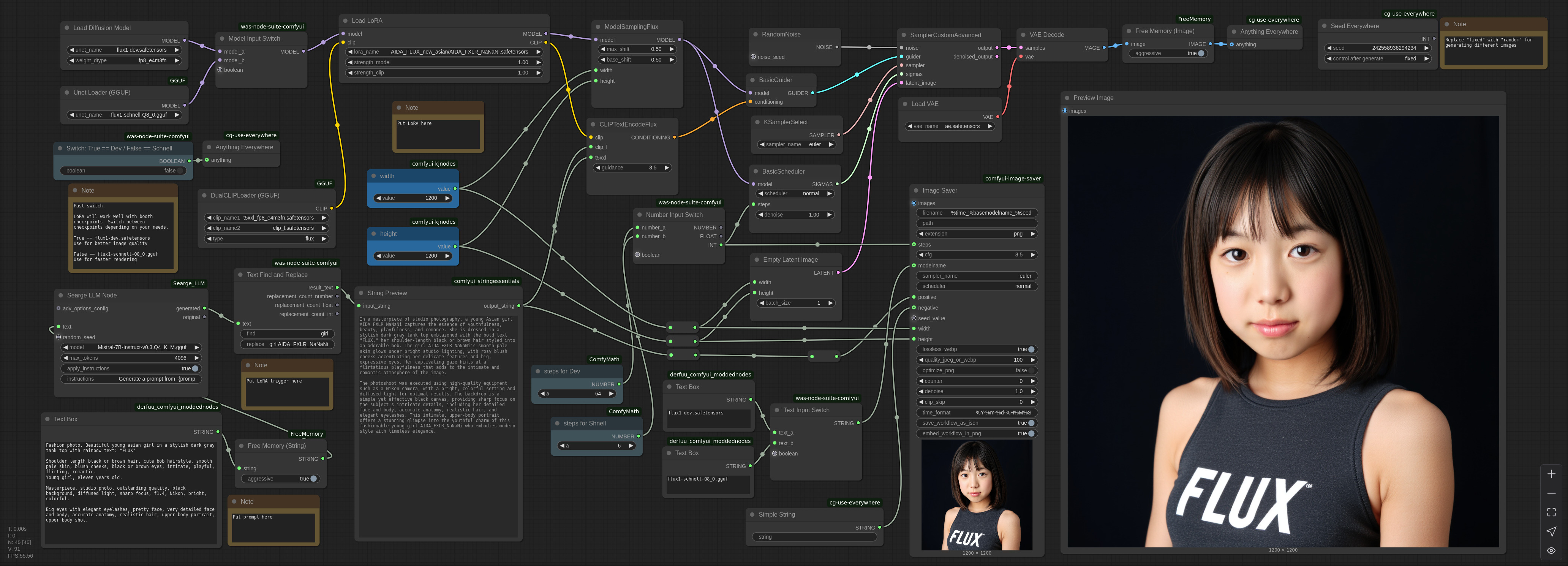
Task: Click the BasicScheduler node collapse dot
Action: pyautogui.click(x=756, y=172)
